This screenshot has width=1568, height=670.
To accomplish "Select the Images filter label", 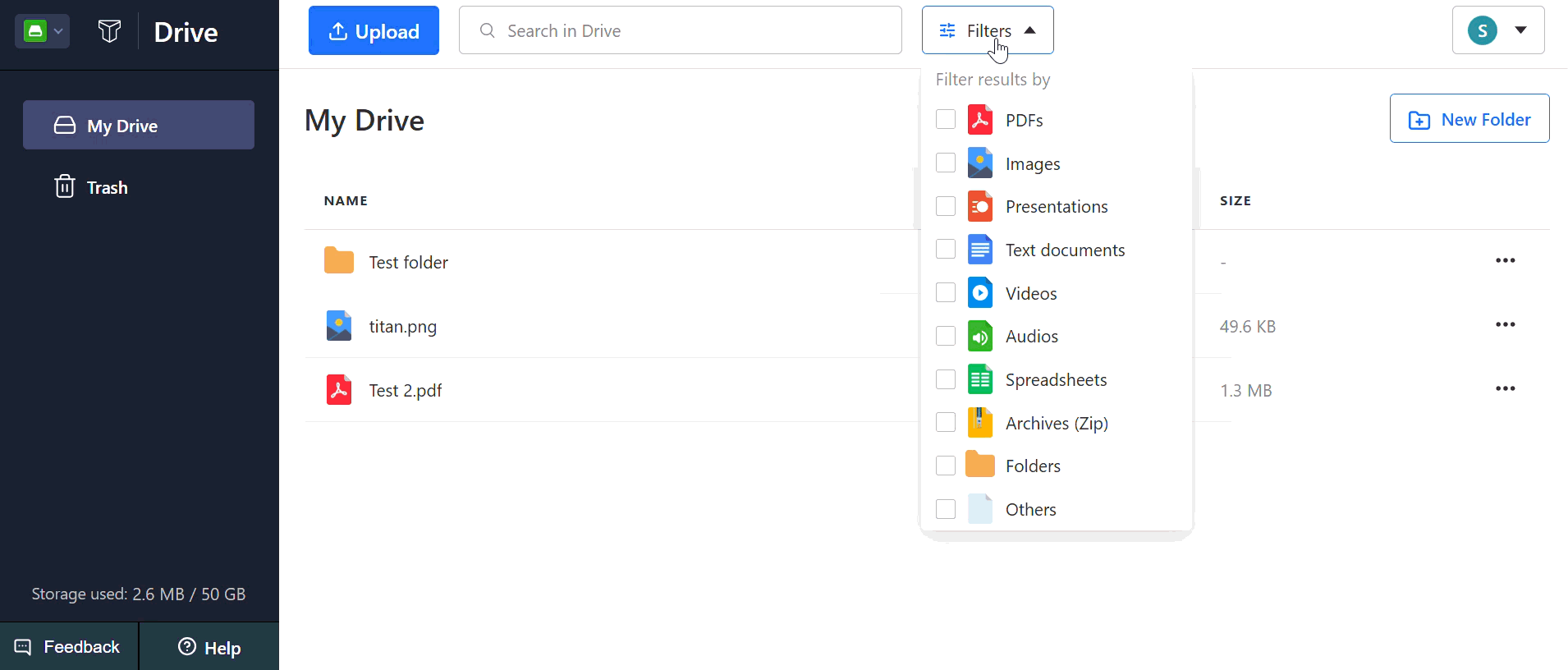I will (x=1033, y=164).
